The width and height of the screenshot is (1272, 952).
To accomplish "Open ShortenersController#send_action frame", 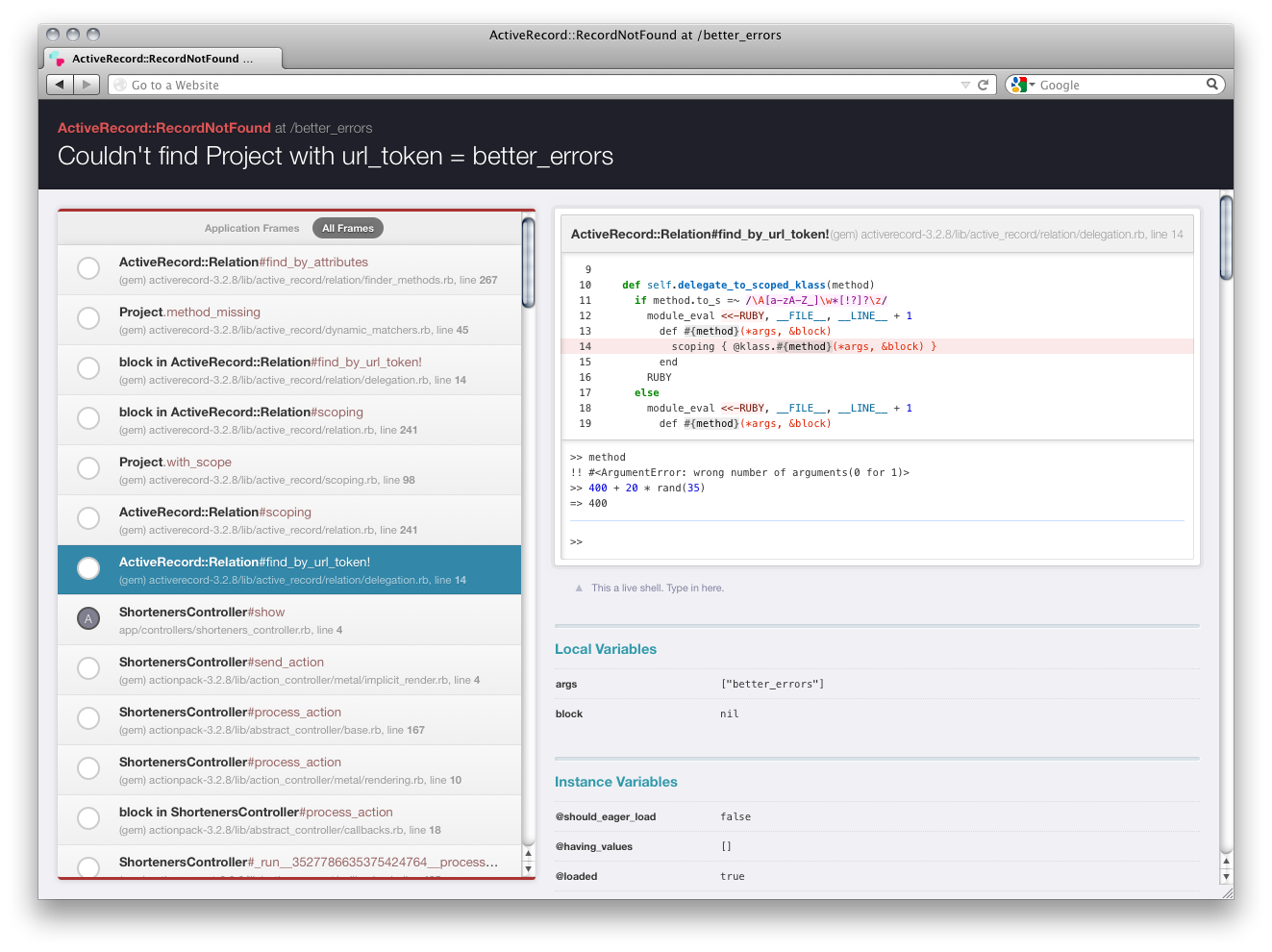I will (x=289, y=670).
